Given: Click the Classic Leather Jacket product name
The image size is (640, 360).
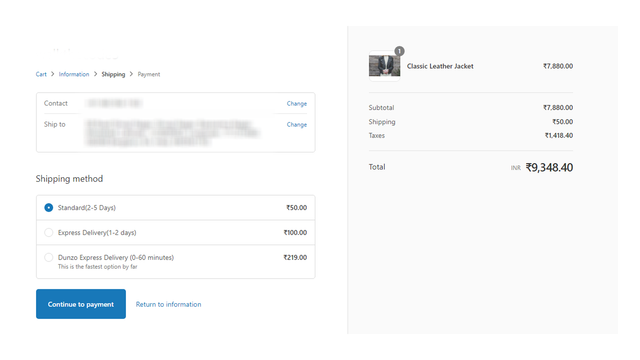Looking at the screenshot, I should click(x=440, y=66).
